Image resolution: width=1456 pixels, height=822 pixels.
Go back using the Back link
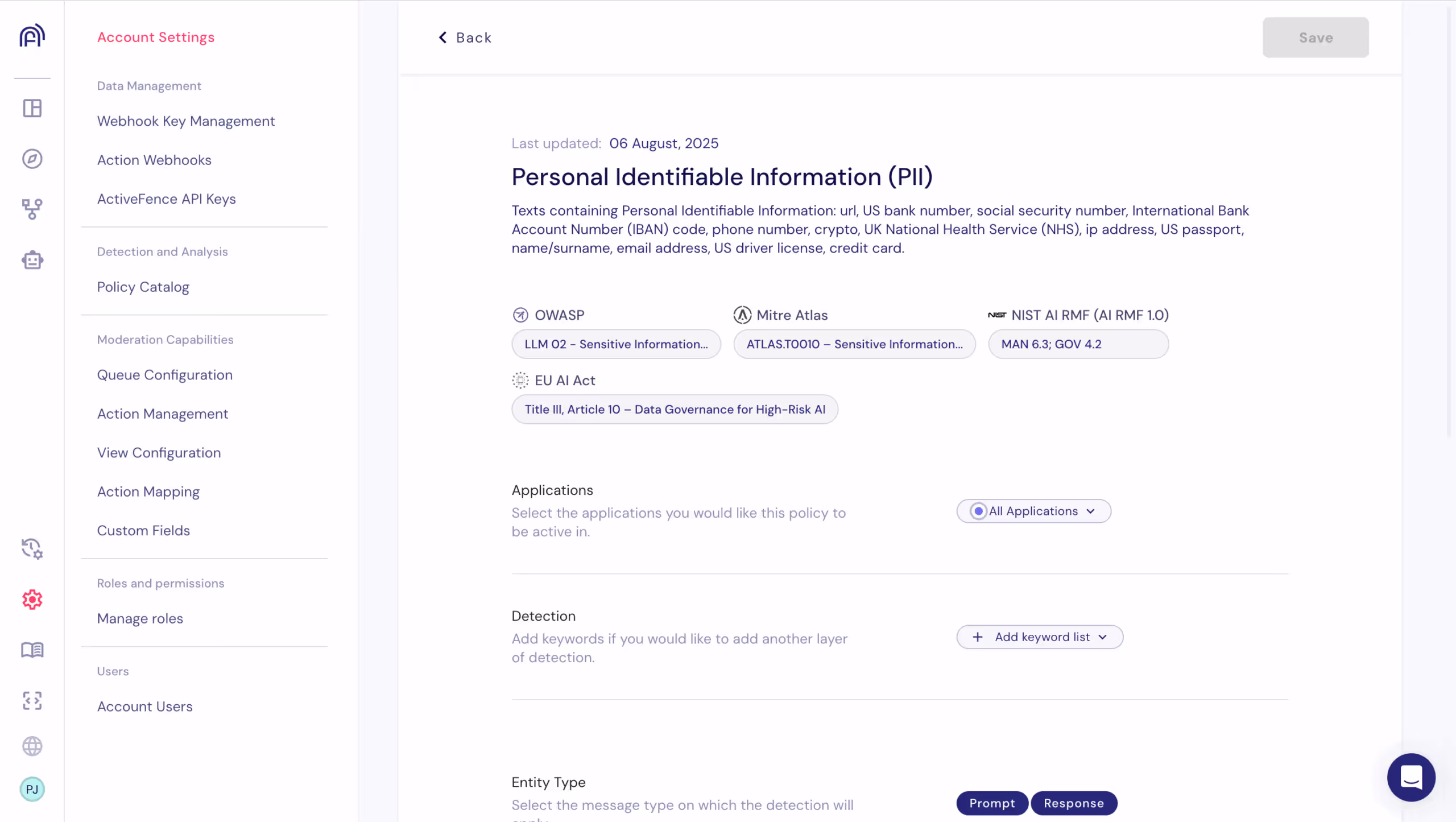point(465,38)
